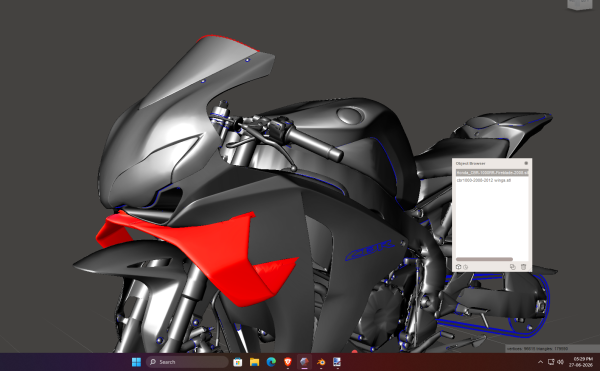The width and height of the screenshot is (600, 371).
Task: Select the Honda CBR Fireblade object entry
Action: pos(492,172)
